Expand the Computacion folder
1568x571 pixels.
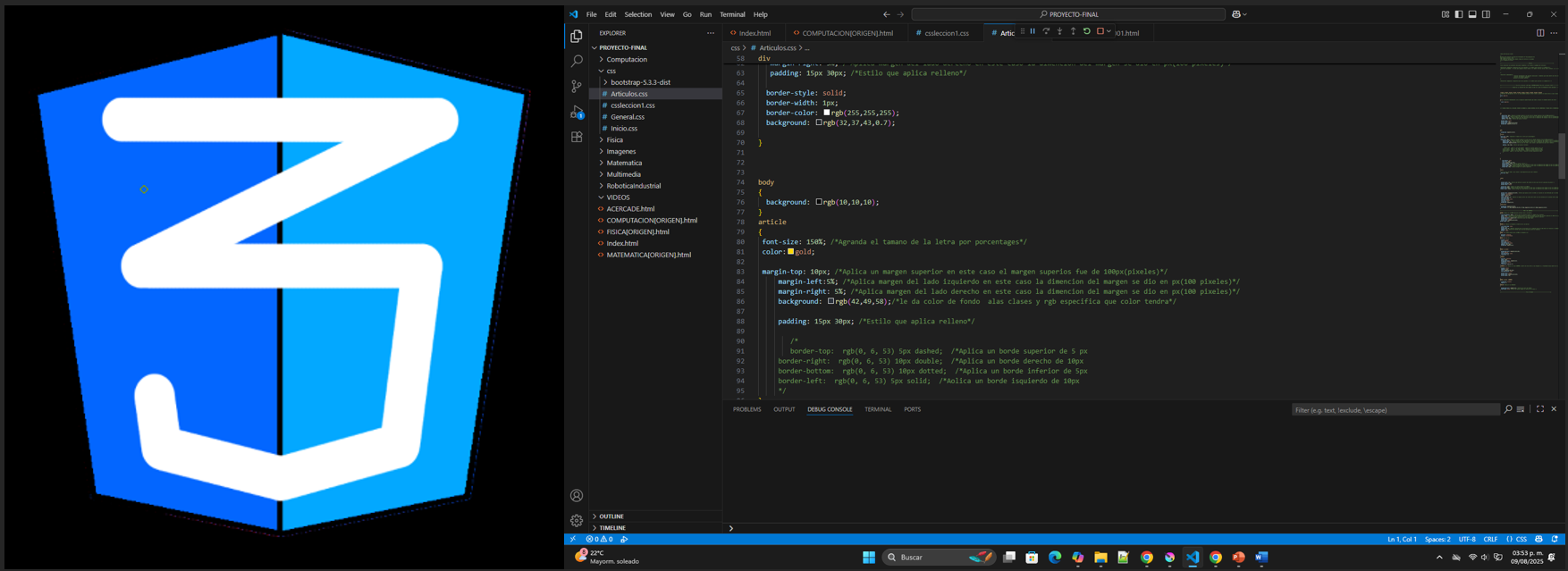656,59
